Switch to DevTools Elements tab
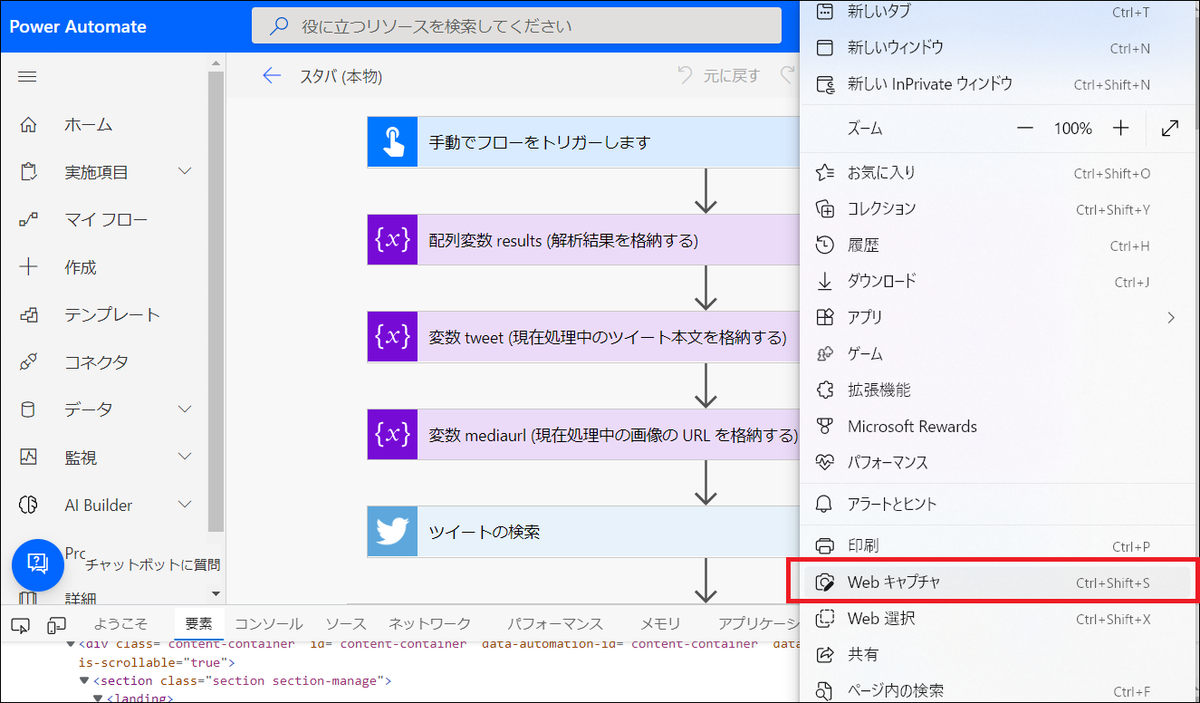 coord(198,624)
